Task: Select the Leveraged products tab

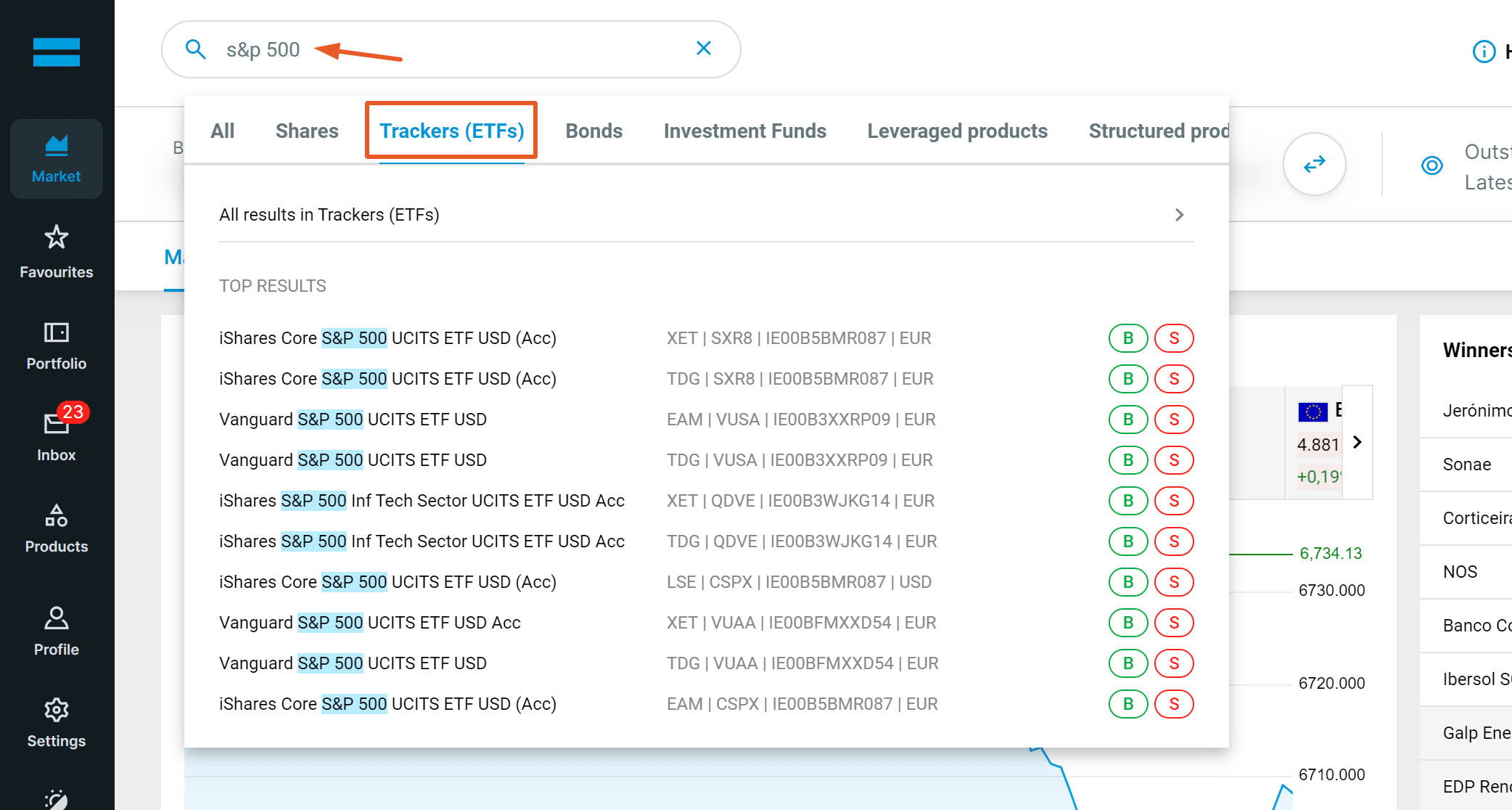Action: point(958,131)
